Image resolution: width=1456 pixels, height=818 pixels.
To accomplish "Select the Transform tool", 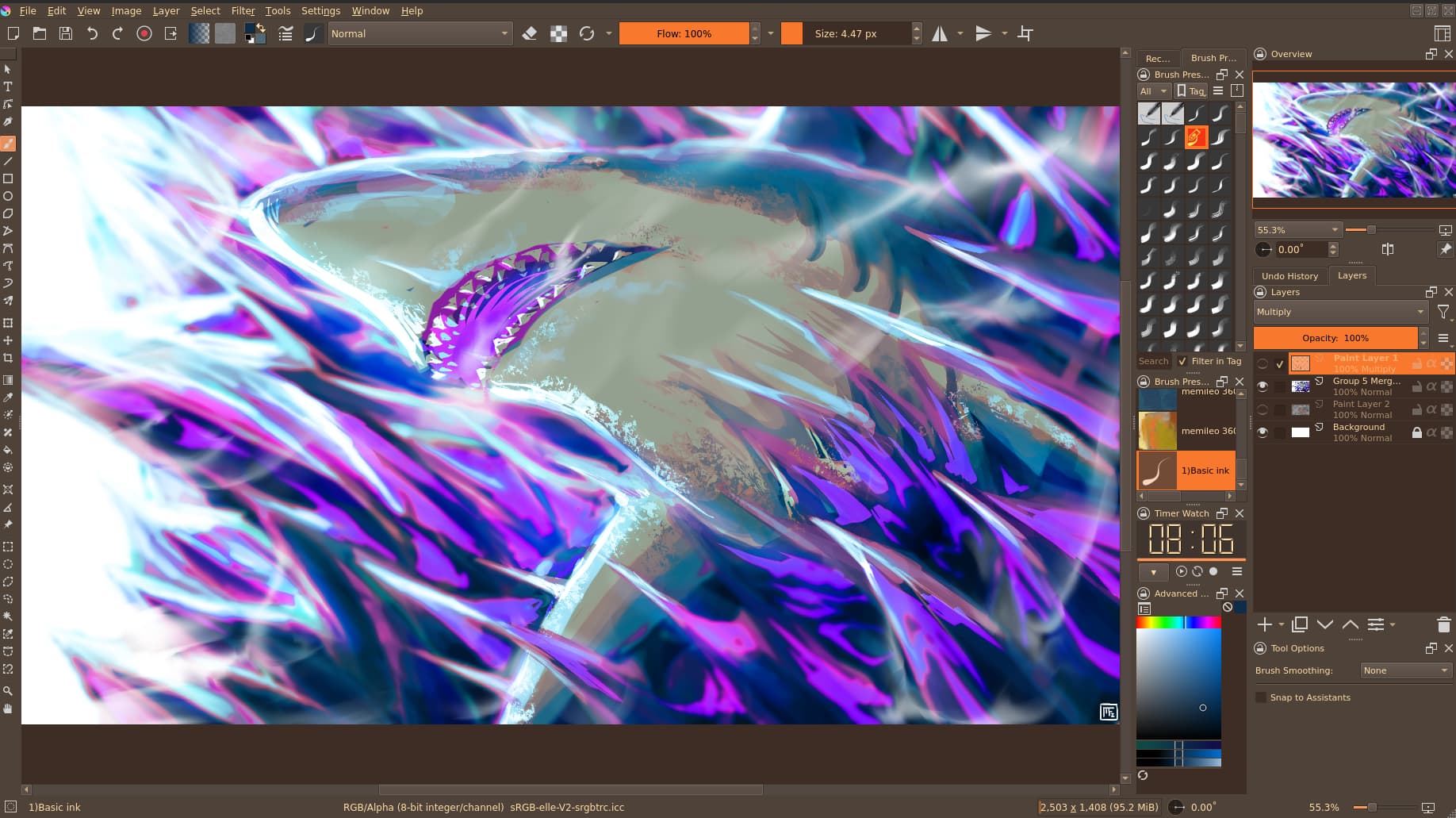I will [x=8, y=323].
